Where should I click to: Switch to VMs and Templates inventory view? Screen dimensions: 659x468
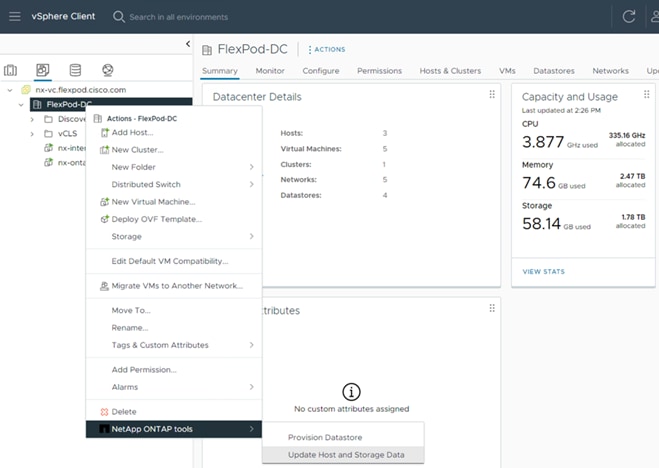click(x=43, y=70)
